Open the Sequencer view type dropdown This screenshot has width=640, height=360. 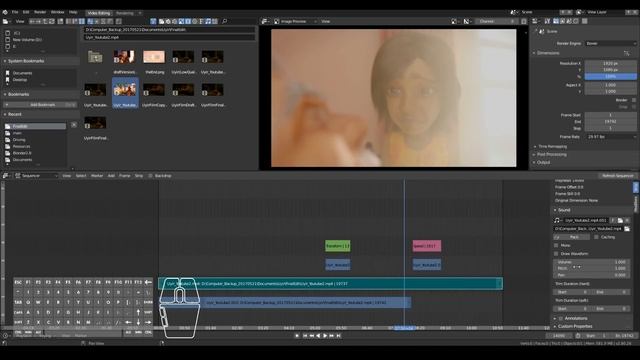tap(36, 176)
